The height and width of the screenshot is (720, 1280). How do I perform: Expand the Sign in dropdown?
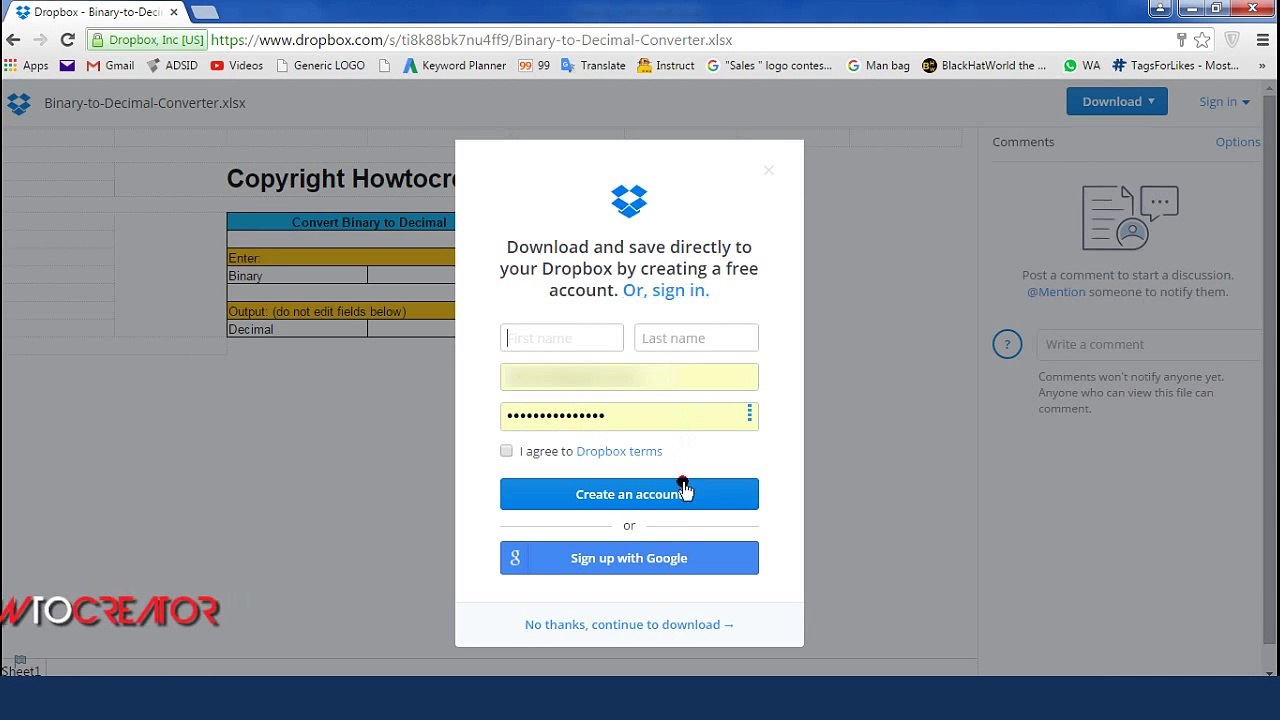click(1224, 101)
